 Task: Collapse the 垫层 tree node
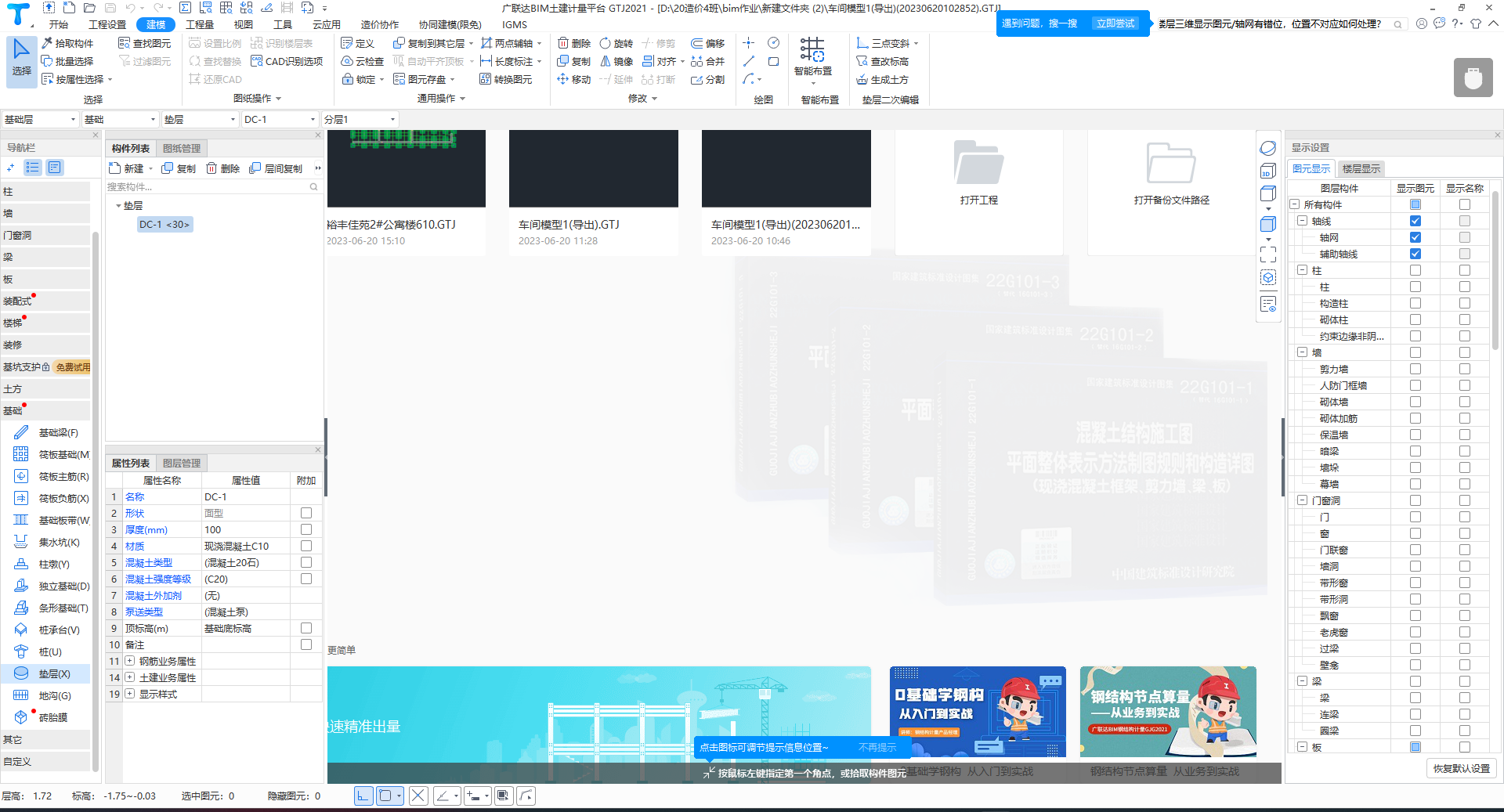[118, 206]
